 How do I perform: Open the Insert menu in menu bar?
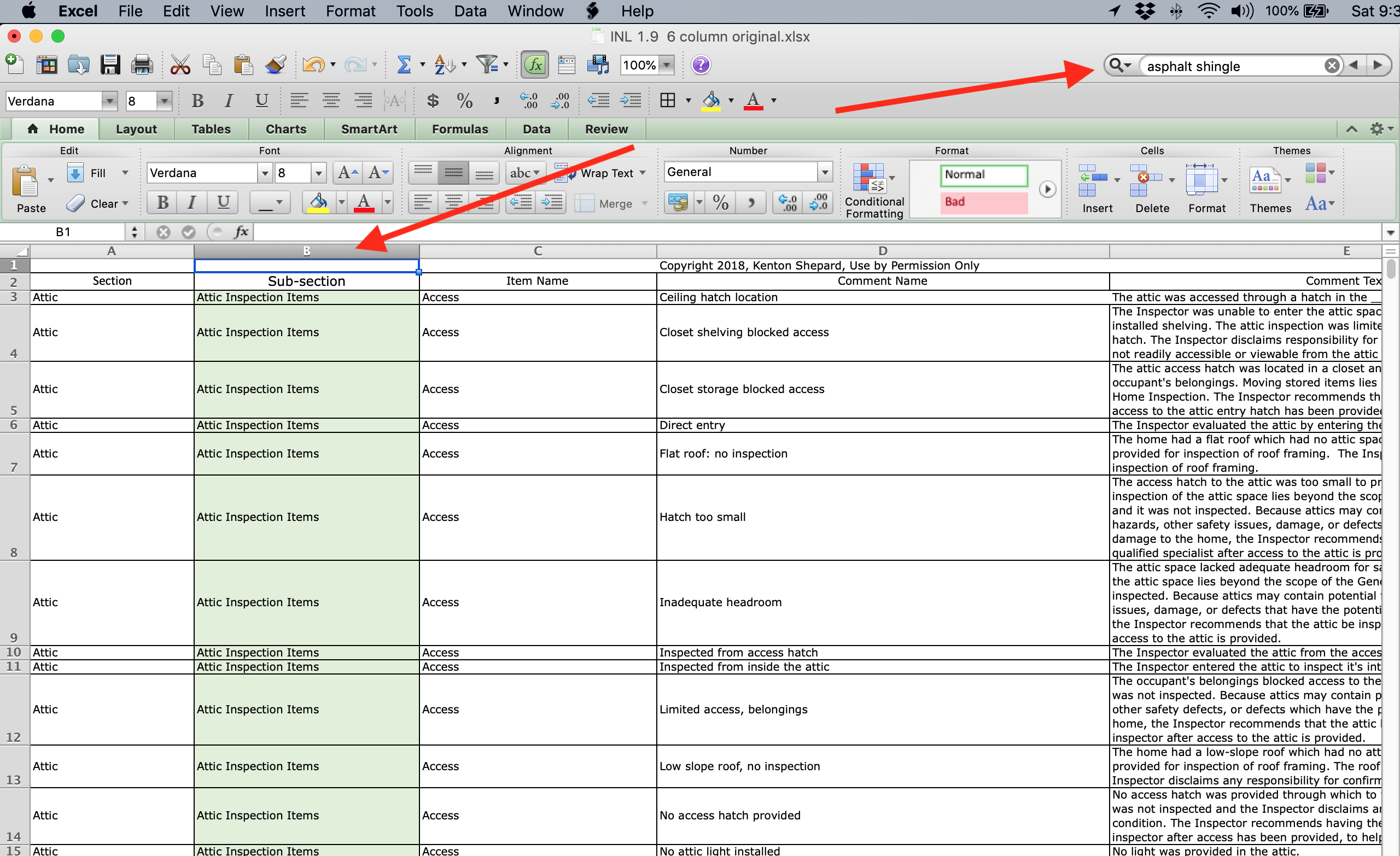(x=285, y=11)
